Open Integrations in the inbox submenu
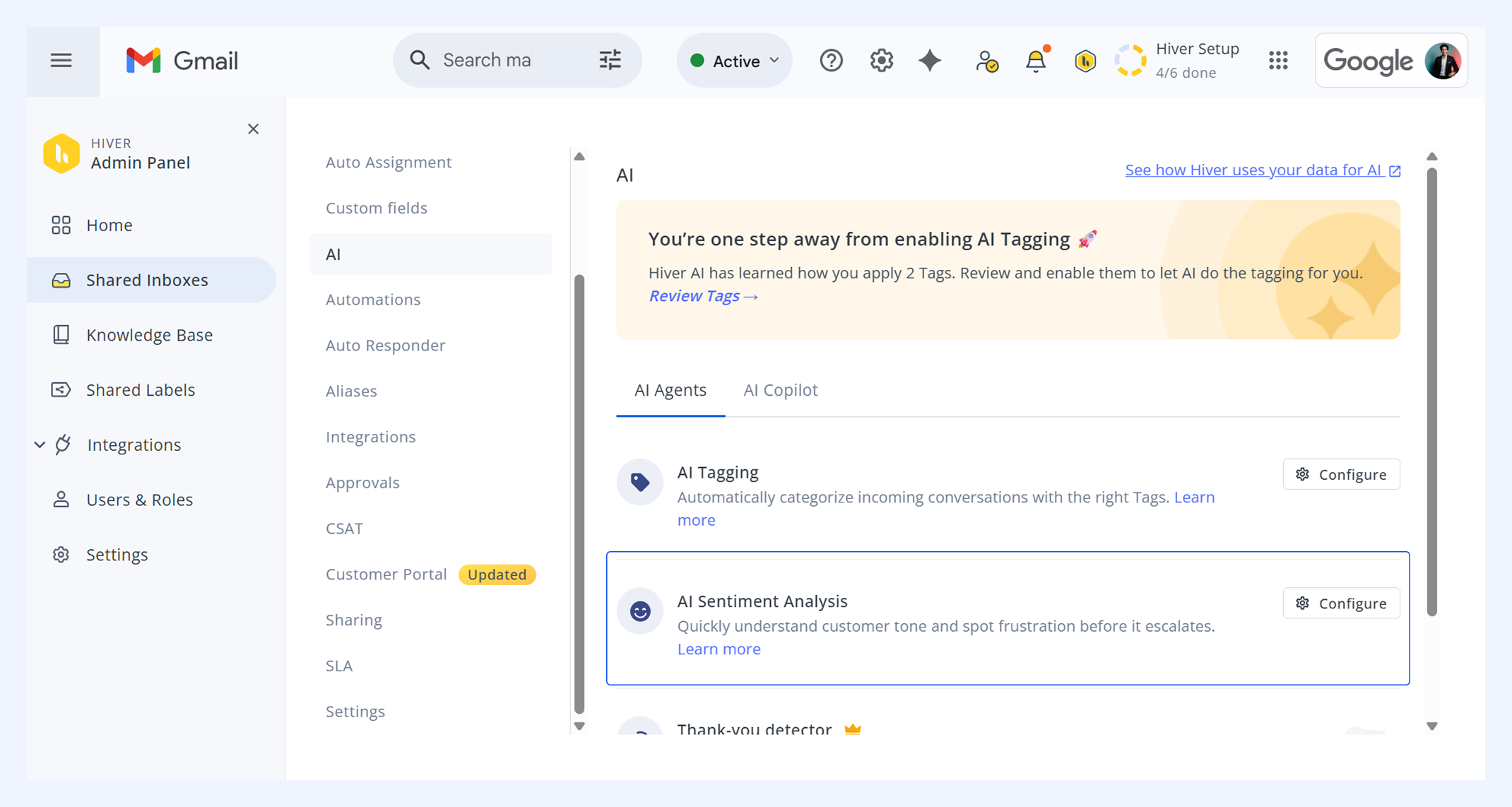Image resolution: width=1512 pixels, height=807 pixels. point(371,437)
